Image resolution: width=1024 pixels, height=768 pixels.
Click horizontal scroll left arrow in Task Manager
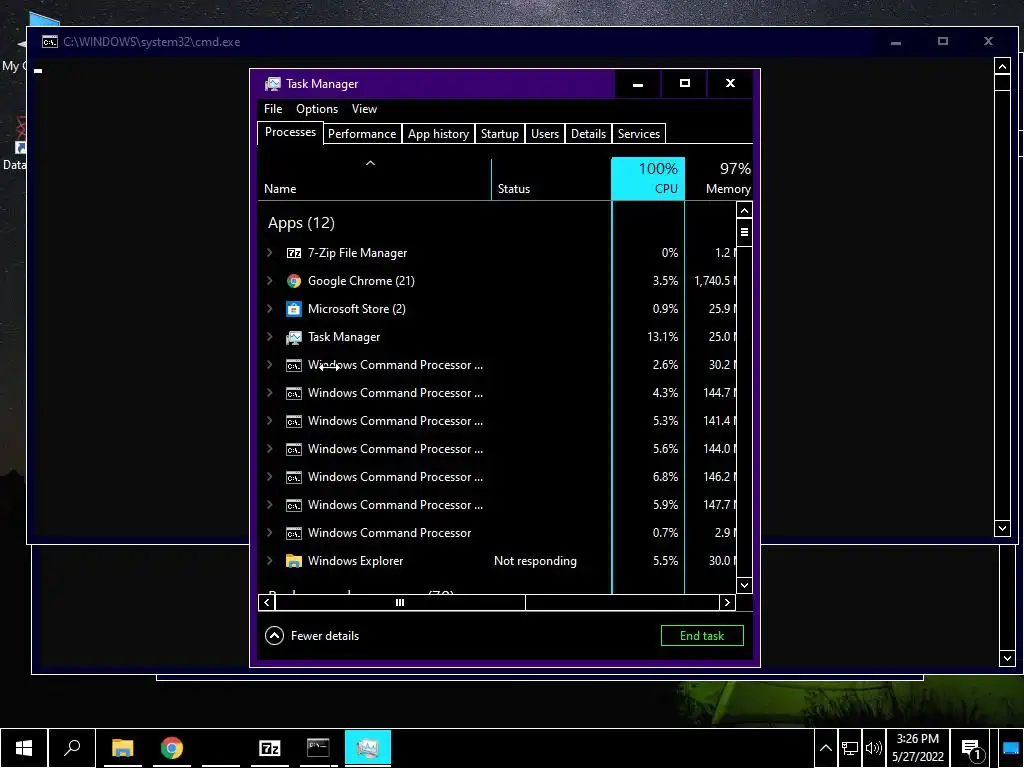[x=266, y=602]
